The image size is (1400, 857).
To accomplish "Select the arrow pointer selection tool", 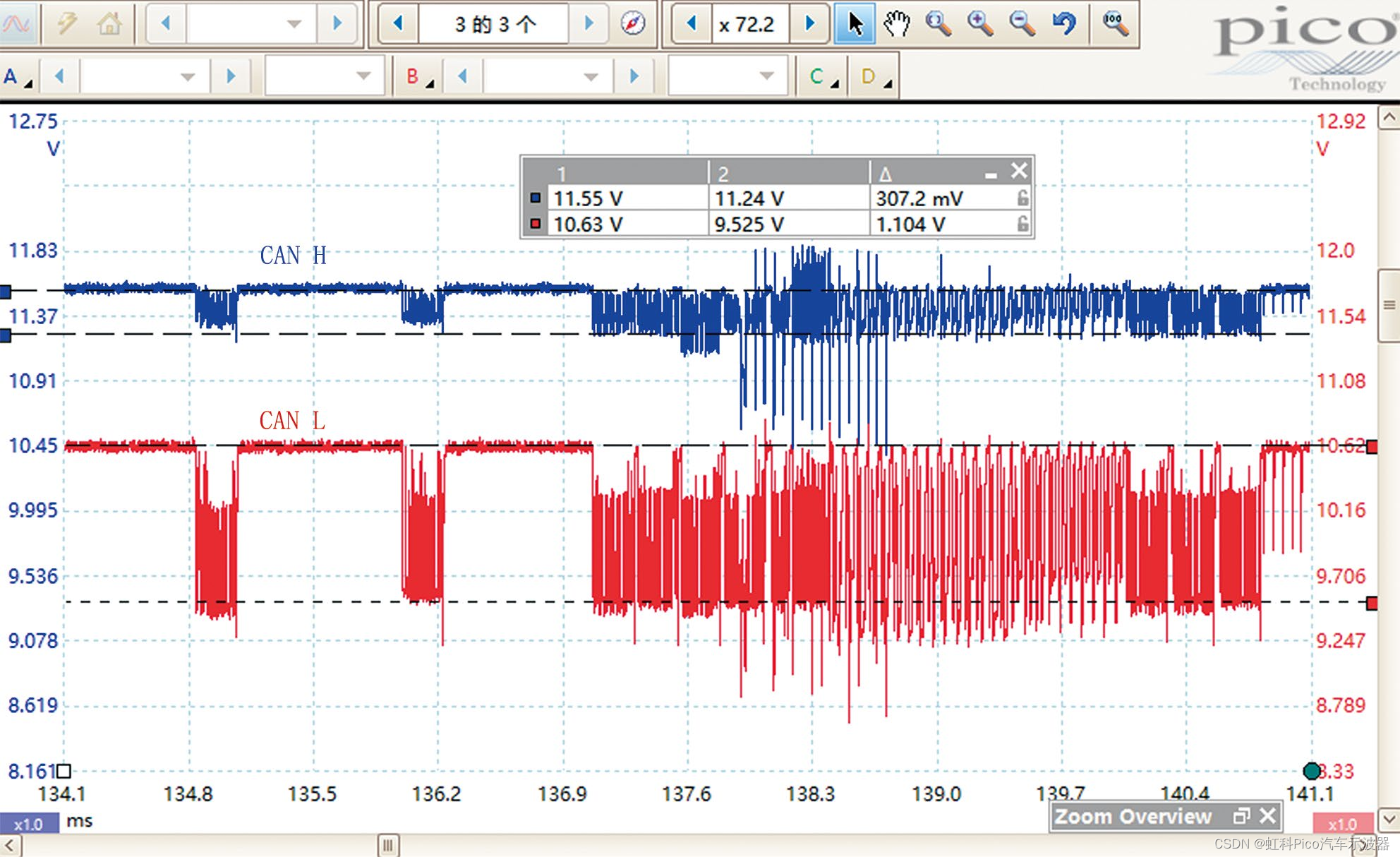I will tap(855, 24).
